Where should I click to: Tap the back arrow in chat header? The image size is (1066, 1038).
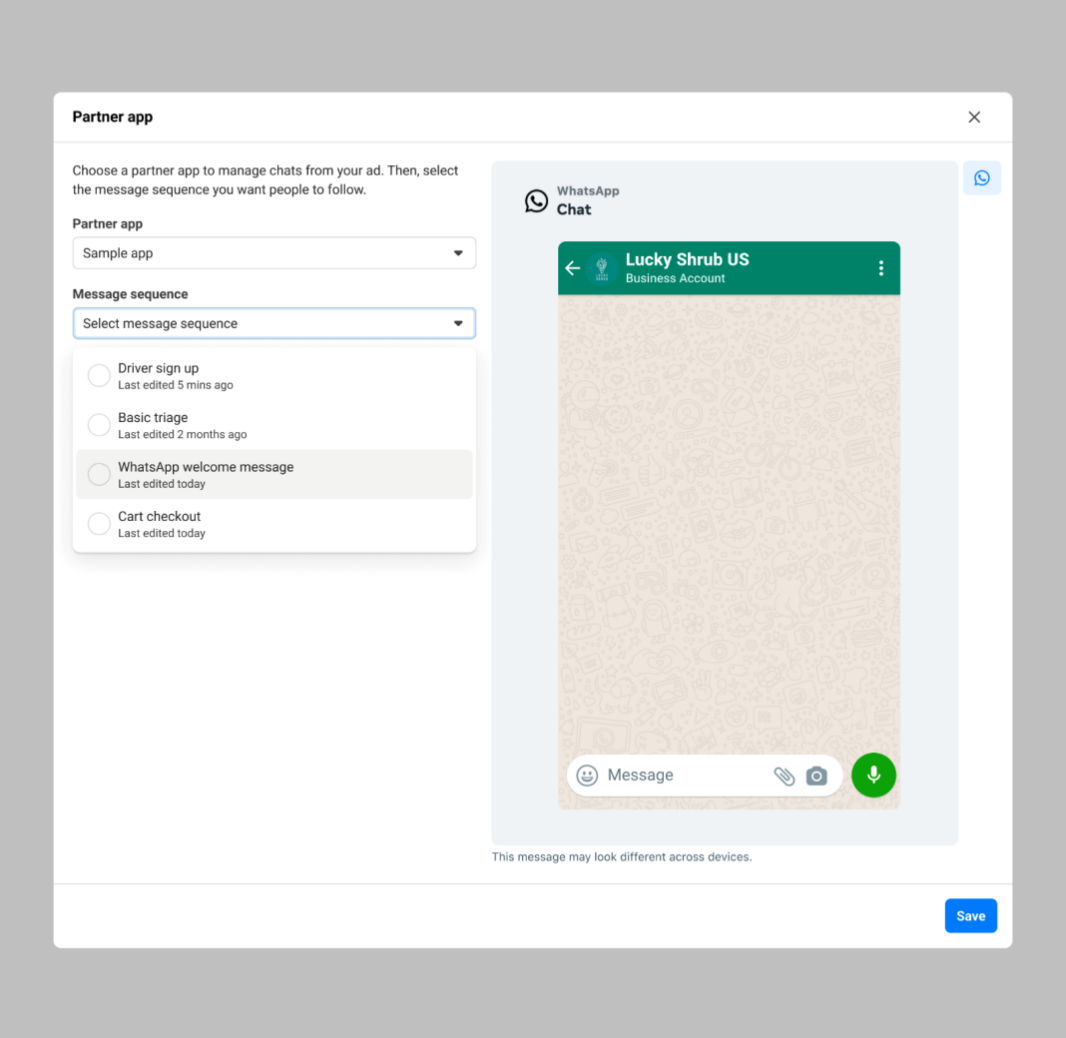pos(572,268)
